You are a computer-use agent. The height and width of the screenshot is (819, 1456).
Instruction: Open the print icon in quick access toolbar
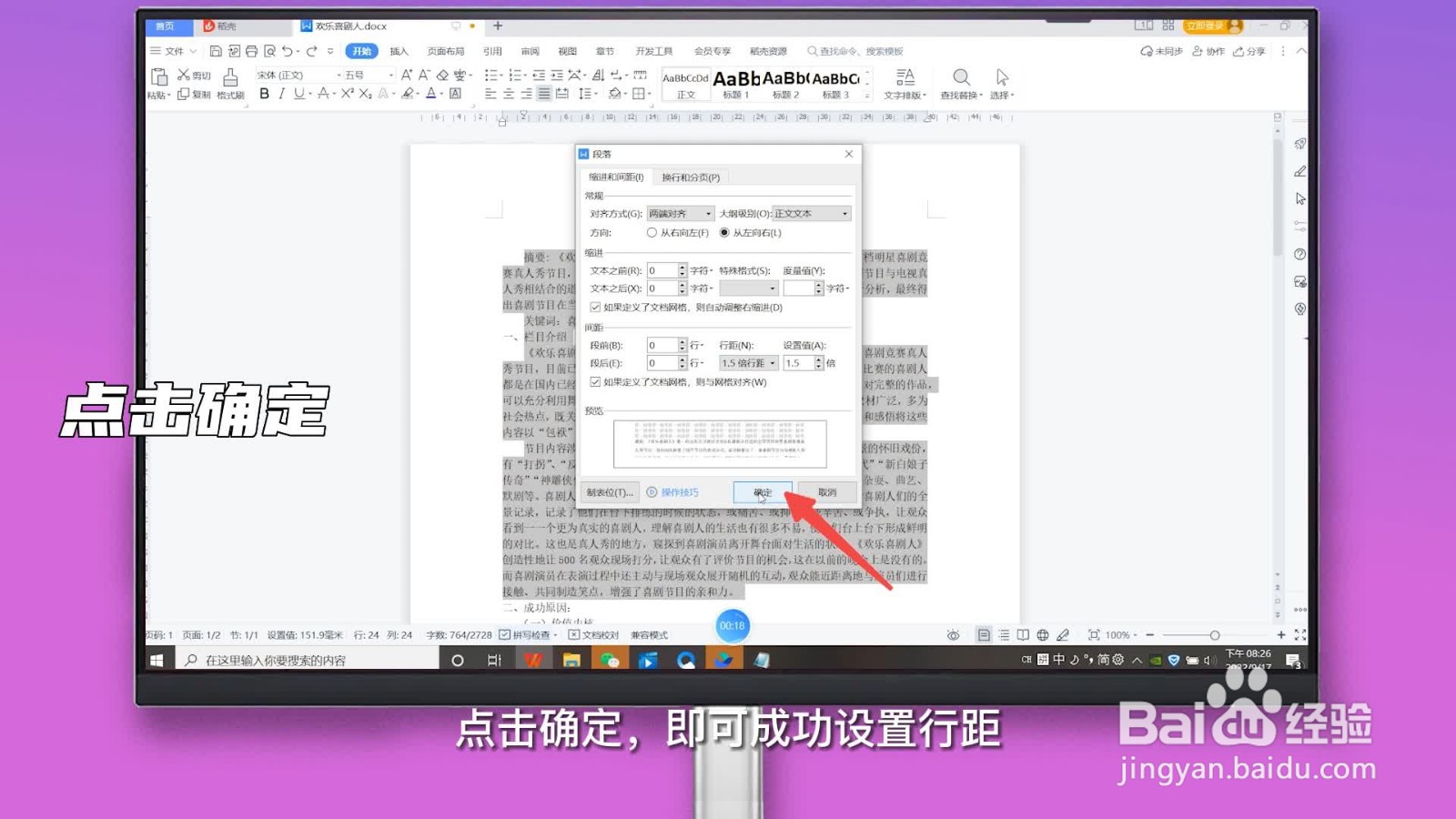[x=251, y=52]
